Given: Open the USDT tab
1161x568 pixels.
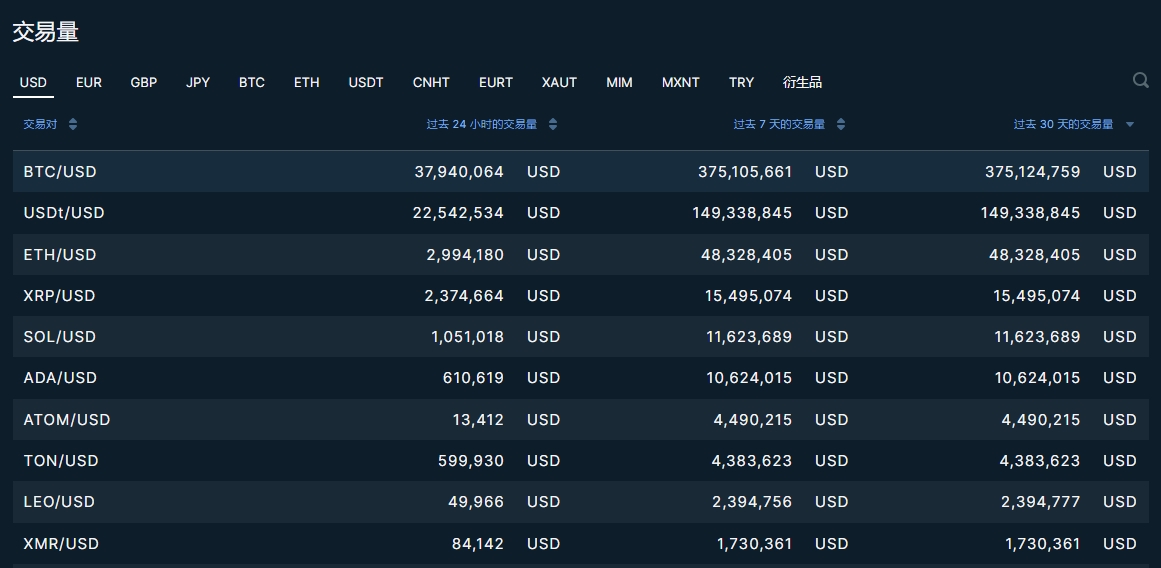Looking at the screenshot, I should pyautogui.click(x=366, y=82).
